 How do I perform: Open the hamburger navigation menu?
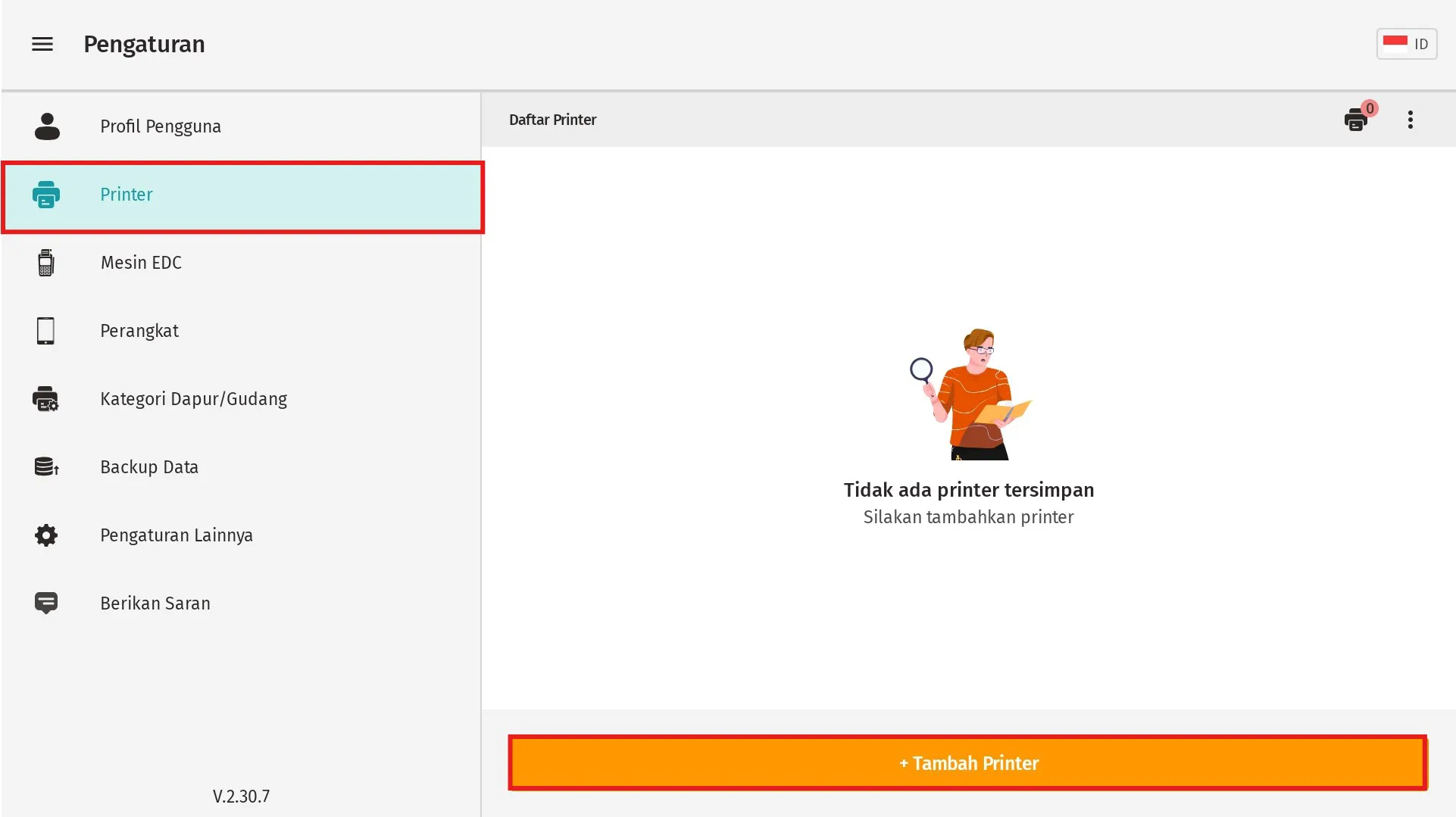[x=42, y=44]
